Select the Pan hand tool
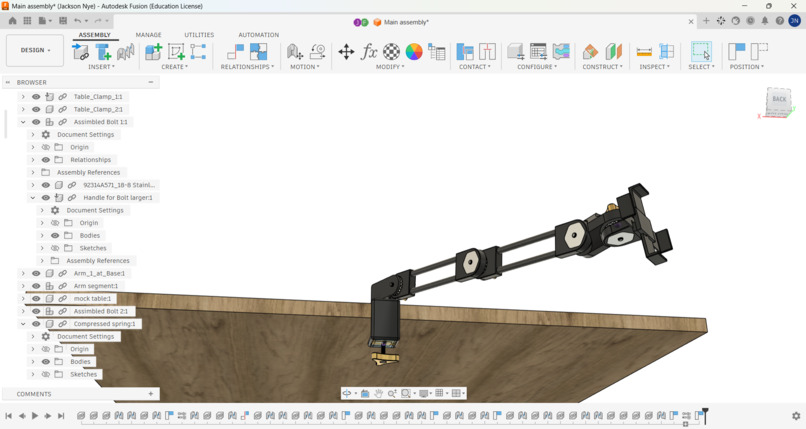The height and width of the screenshot is (429, 806). click(x=378, y=394)
